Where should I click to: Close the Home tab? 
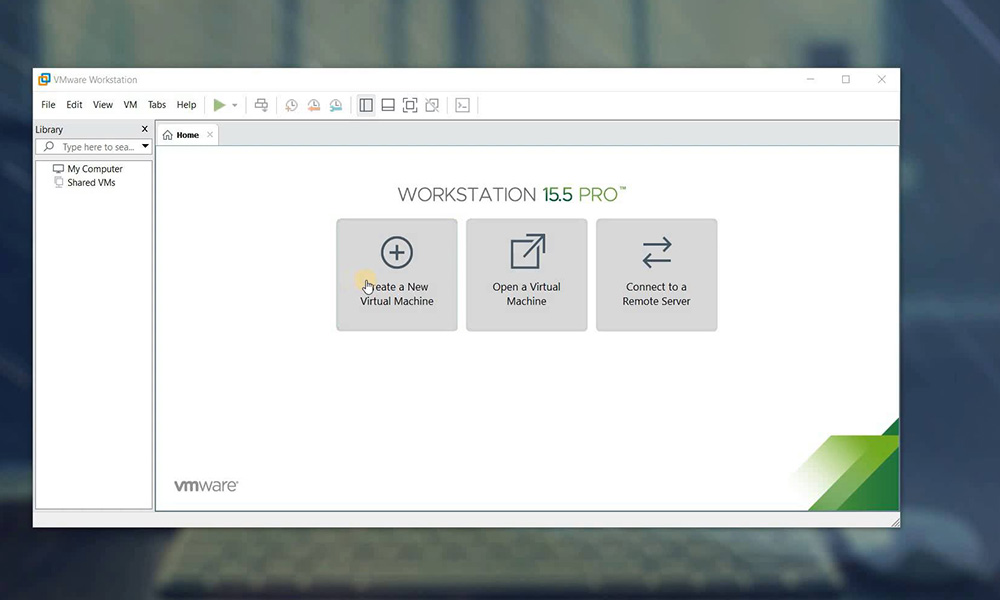(210, 135)
